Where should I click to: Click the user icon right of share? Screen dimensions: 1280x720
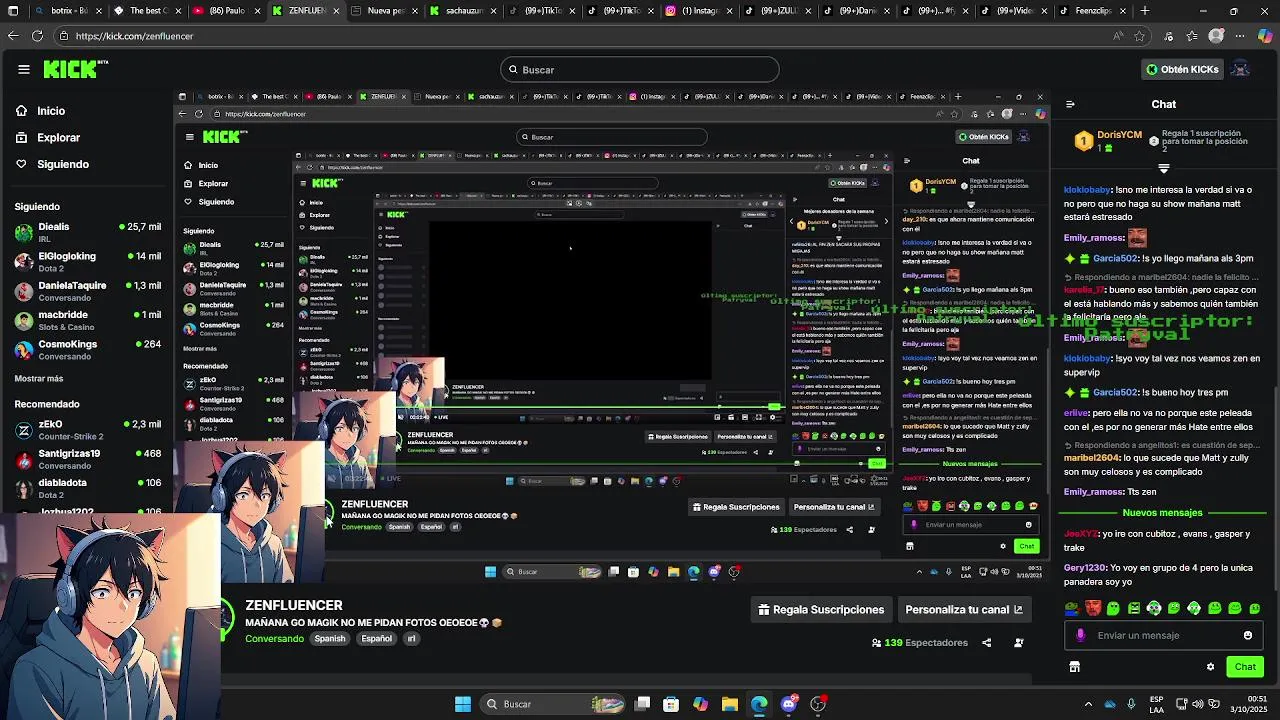(1019, 643)
